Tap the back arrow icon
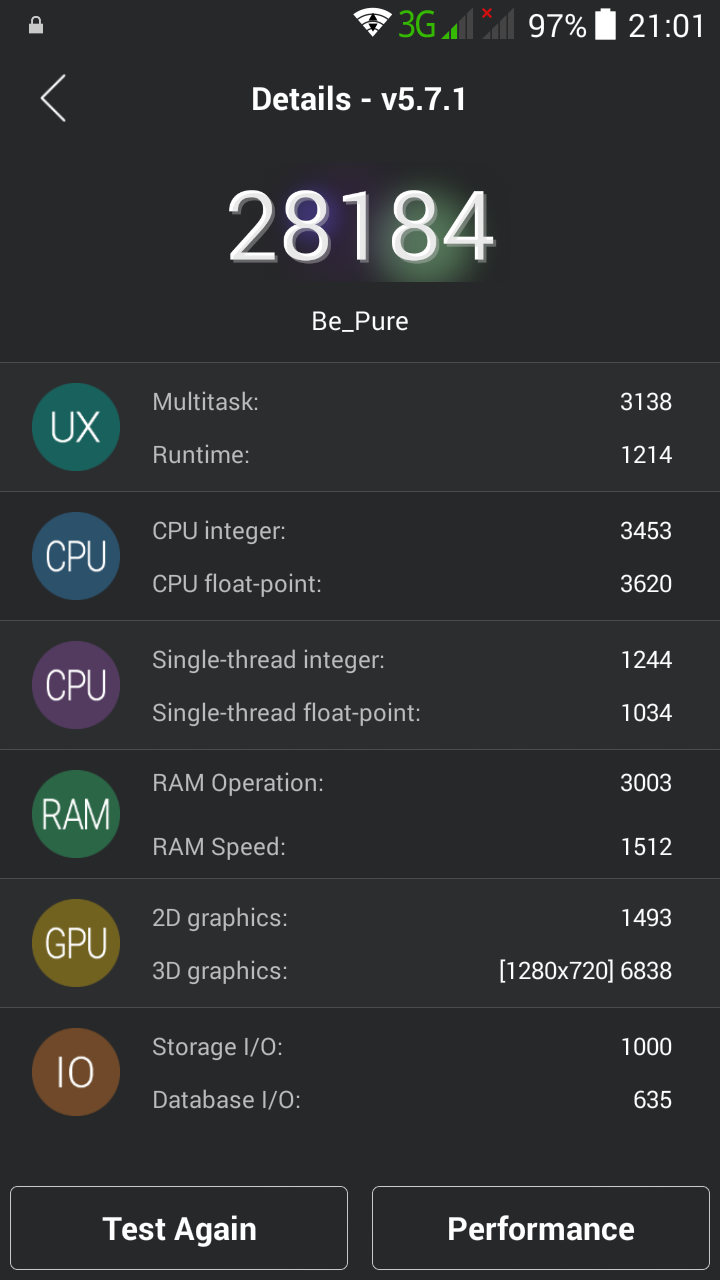720x1280 pixels. 53,99
